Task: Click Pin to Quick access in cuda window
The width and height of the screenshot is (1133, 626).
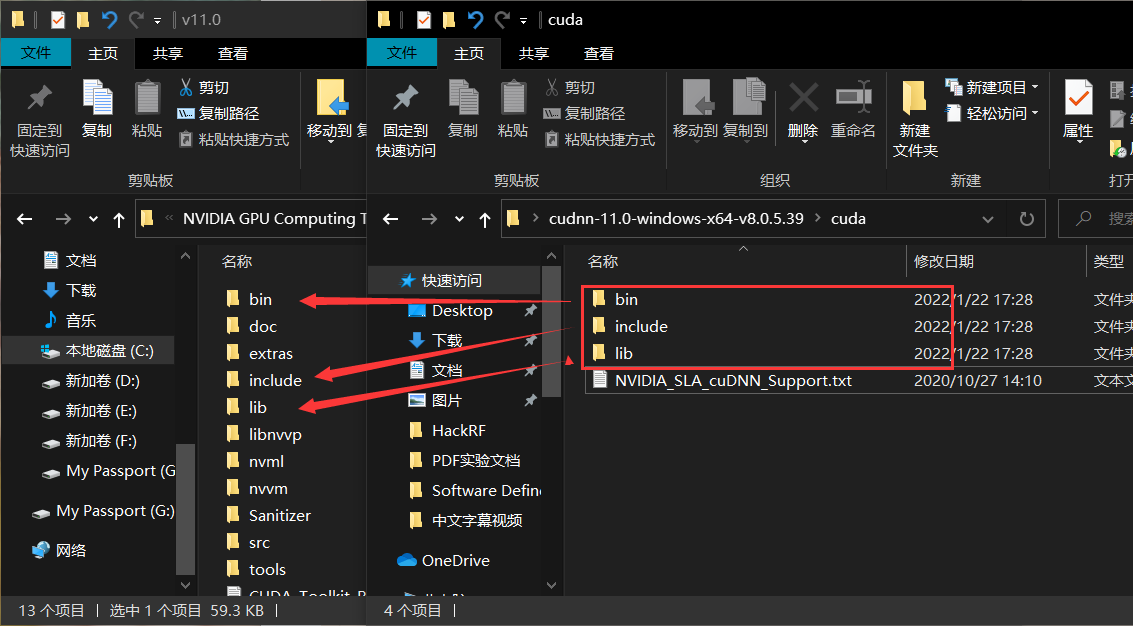Action: coord(405,120)
